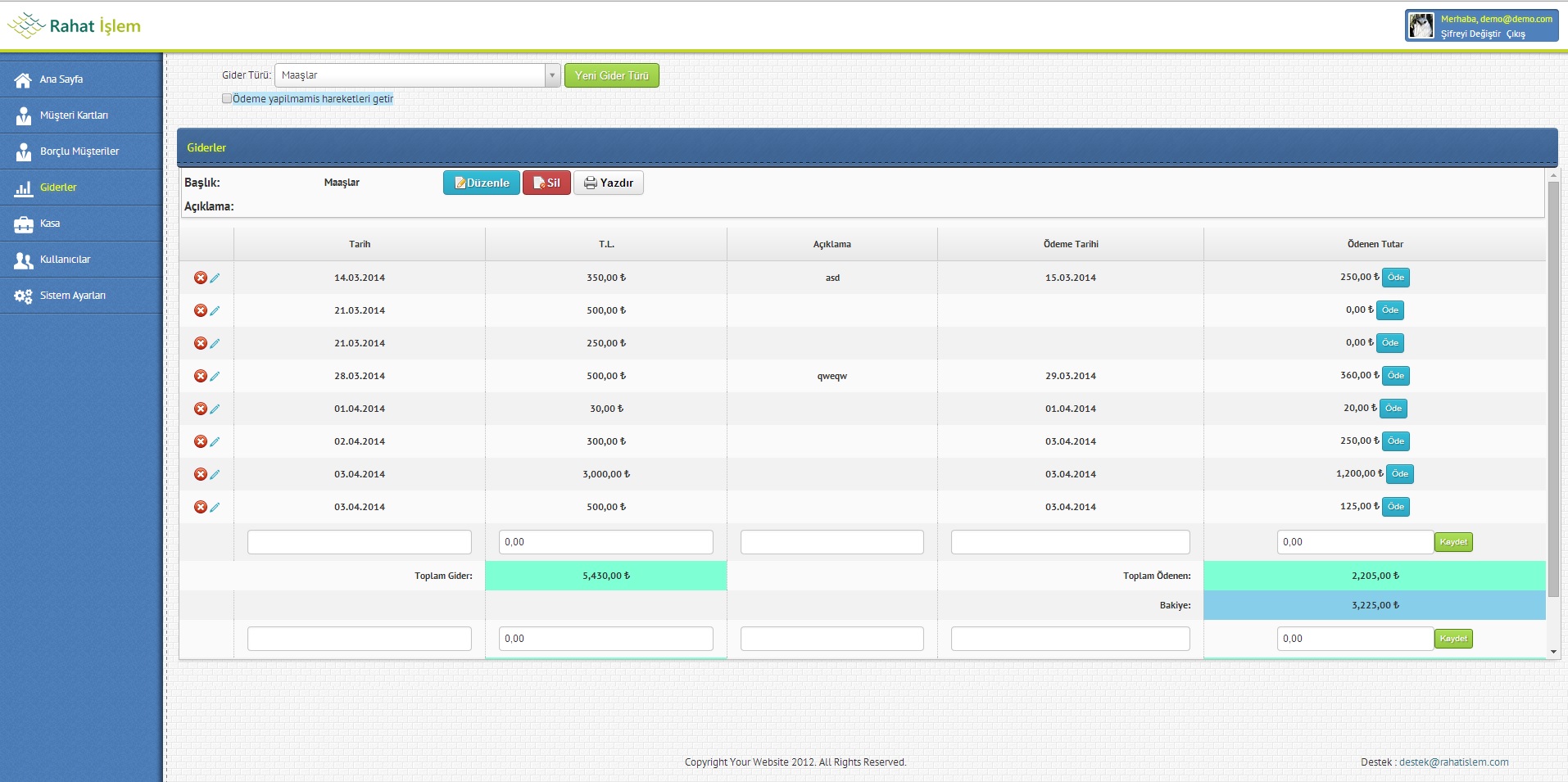The width and height of the screenshot is (1568, 782).
Task: Click the Şifreyi Değiştir link
Action: click(x=1471, y=34)
